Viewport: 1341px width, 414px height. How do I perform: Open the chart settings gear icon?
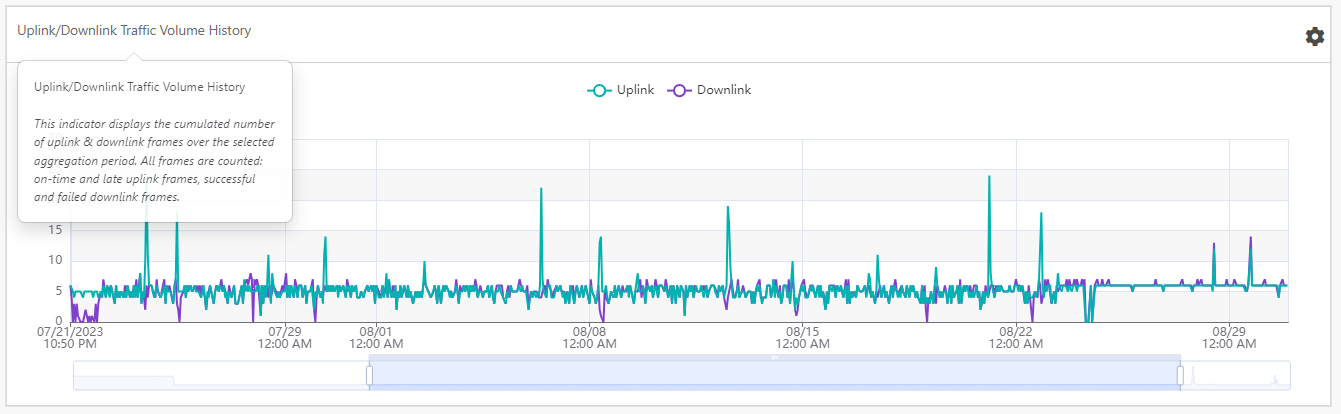coord(1314,36)
